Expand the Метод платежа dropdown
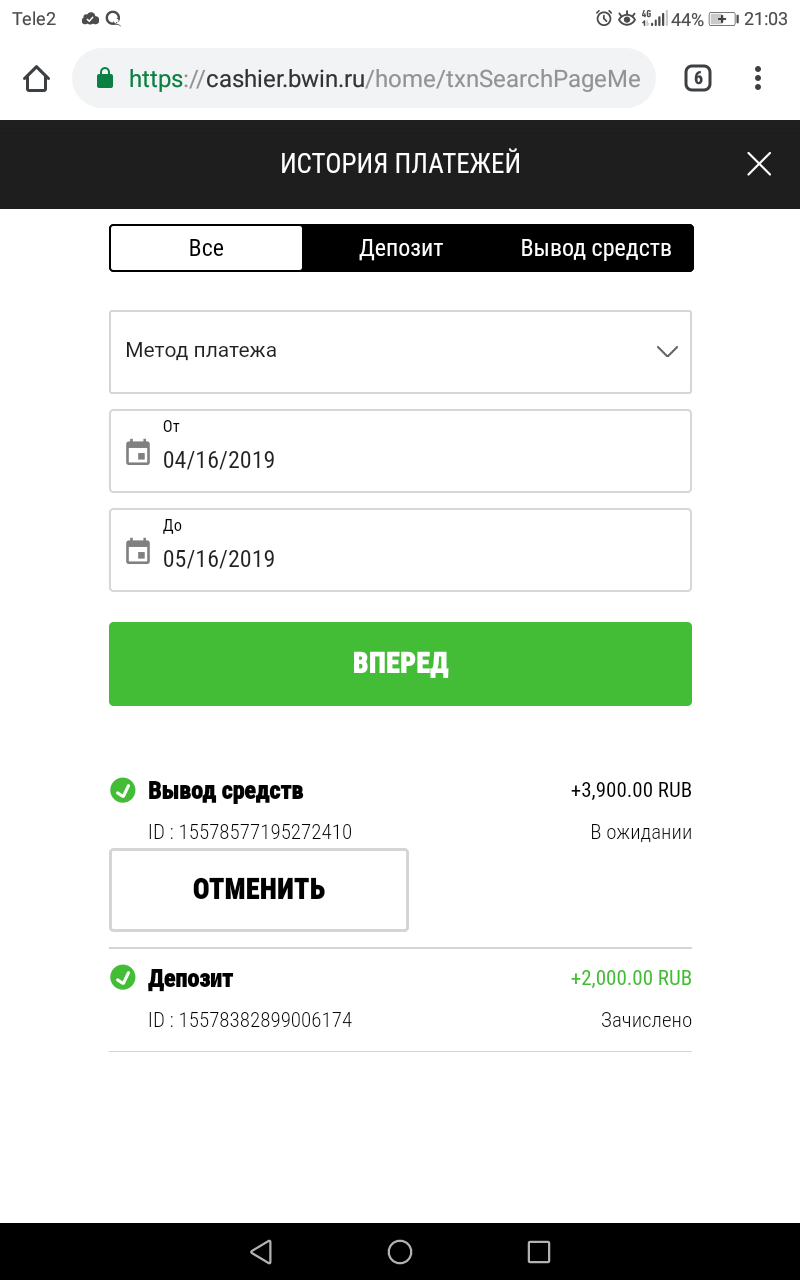The image size is (800, 1280). click(400, 352)
